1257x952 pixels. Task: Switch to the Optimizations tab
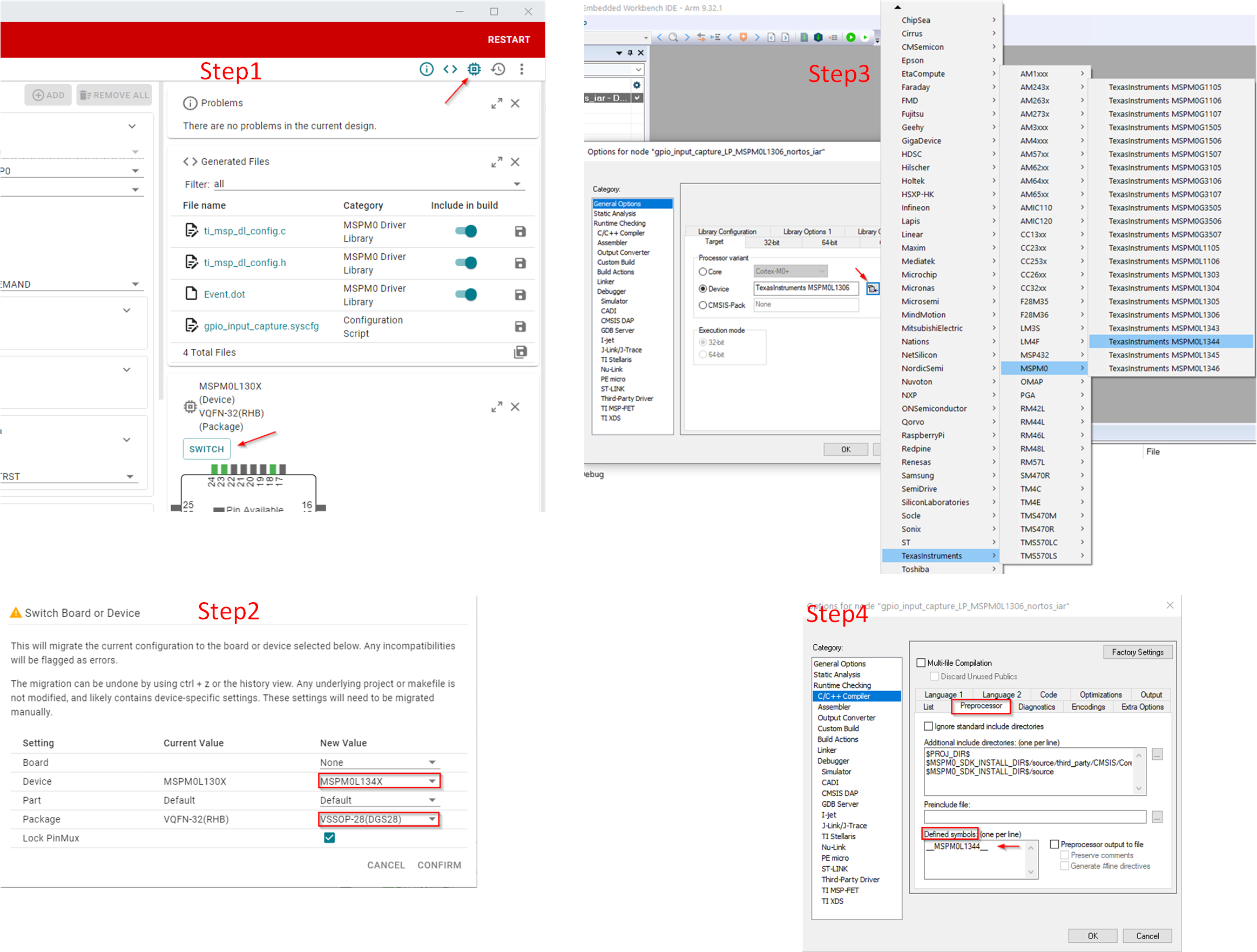(x=1100, y=694)
